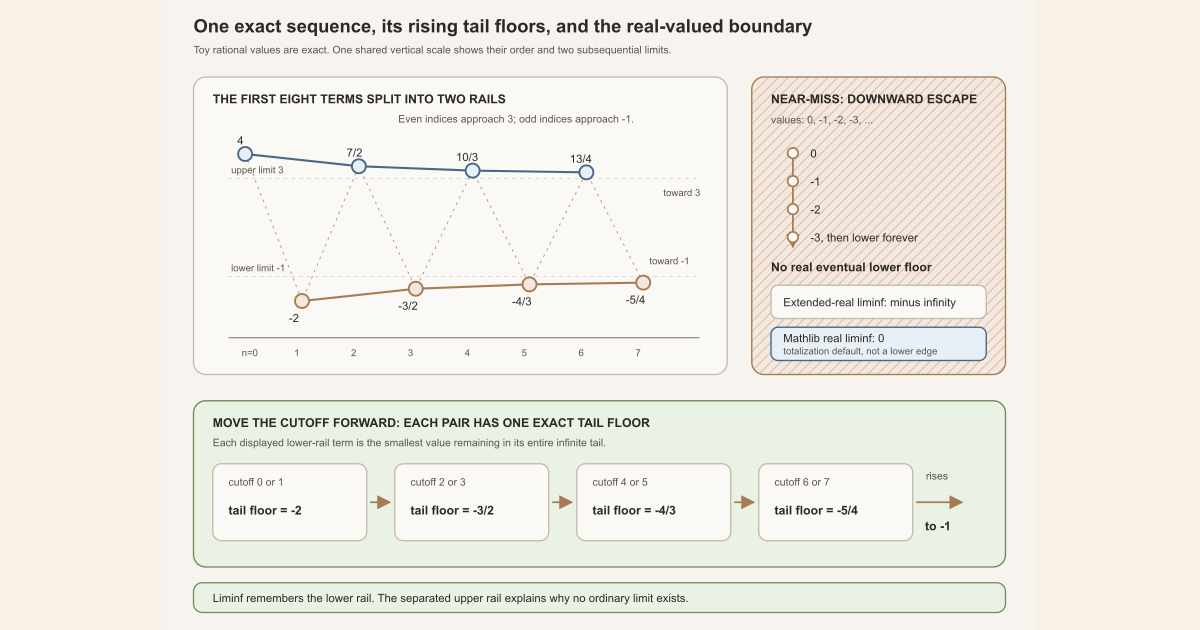Select the "cutoff 4 or 5" tail floor card
The image size is (1200, 630).
[x=654, y=502]
